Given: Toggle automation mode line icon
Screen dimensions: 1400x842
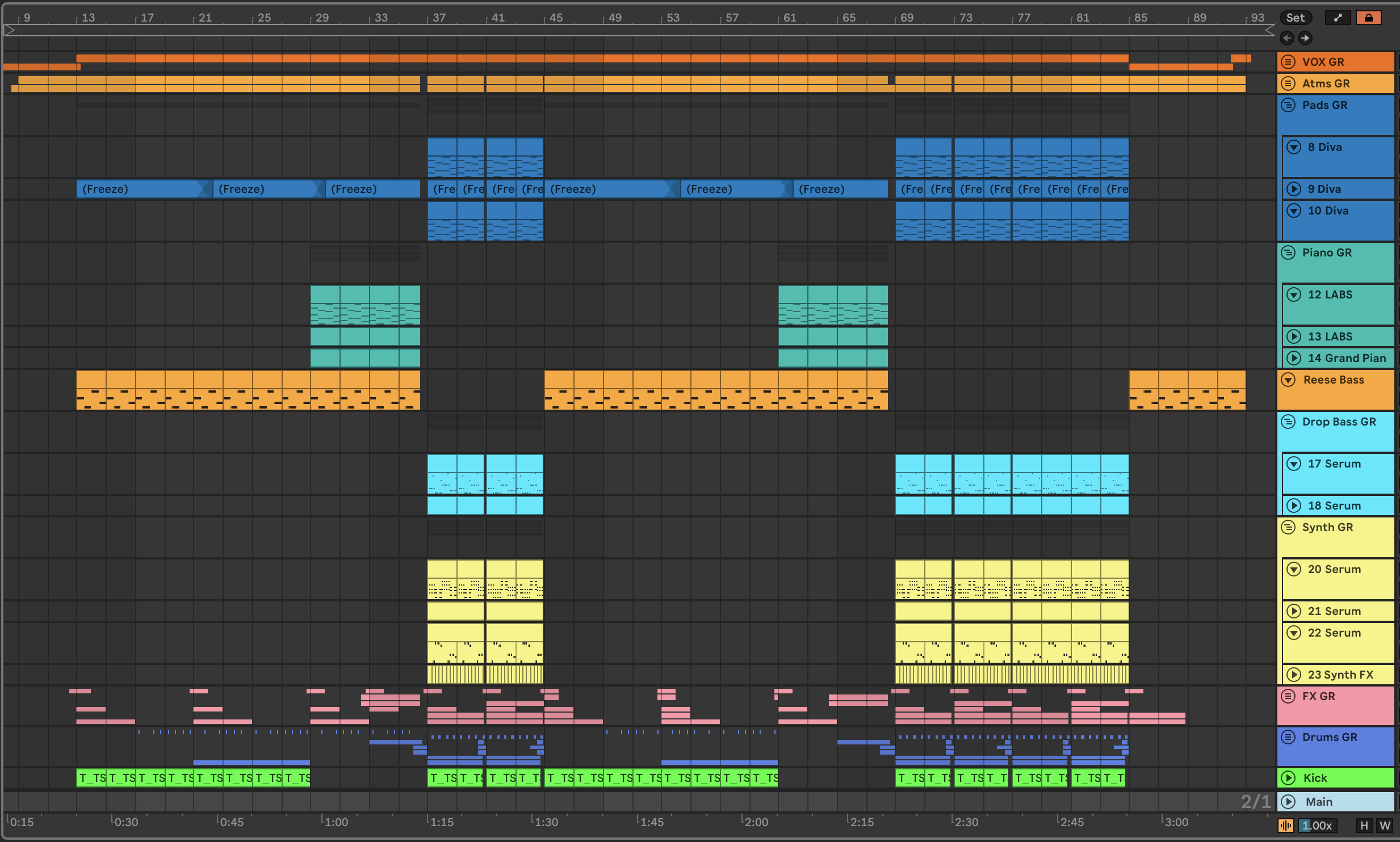Looking at the screenshot, I should point(1338,18).
